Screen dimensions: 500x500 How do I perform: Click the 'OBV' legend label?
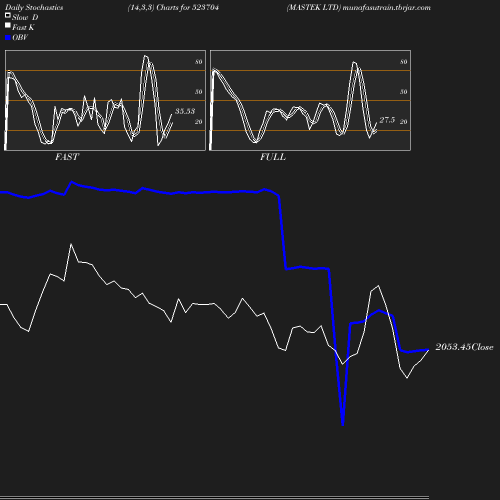coord(20,38)
